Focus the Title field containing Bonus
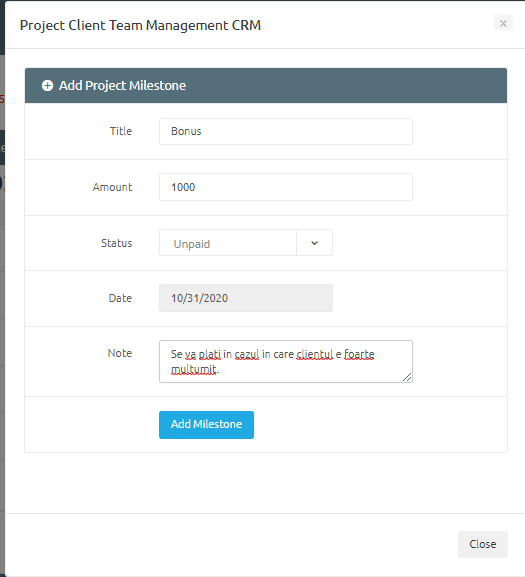The height and width of the screenshot is (577, 525). 286,131
